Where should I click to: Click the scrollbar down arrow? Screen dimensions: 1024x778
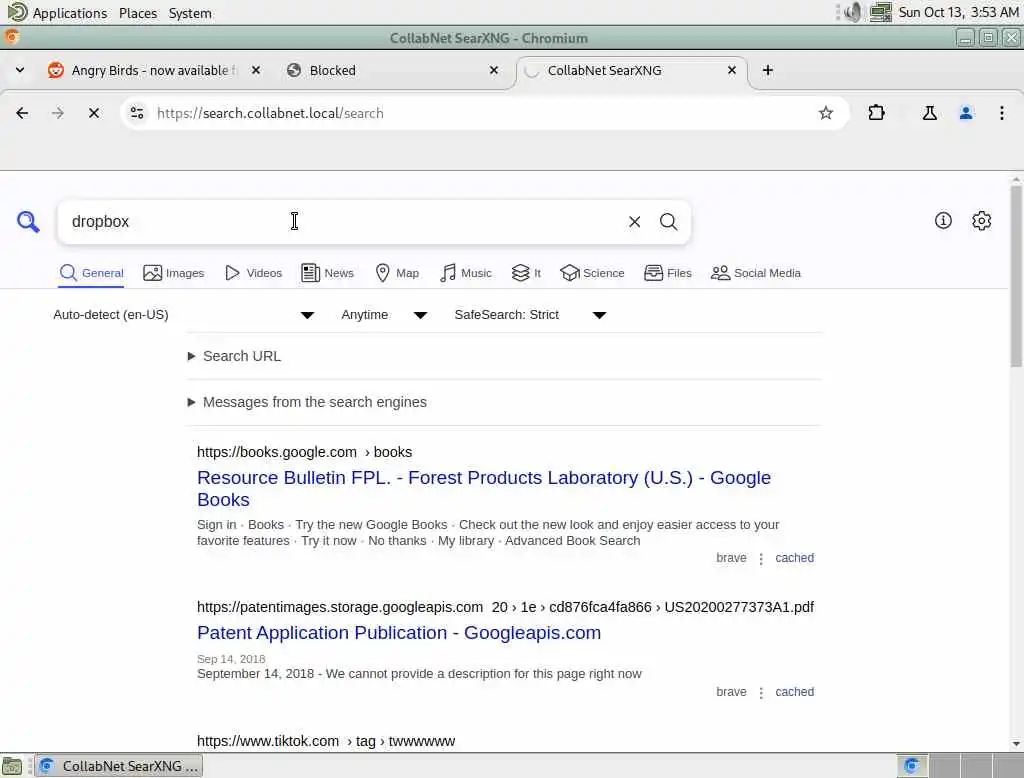pos(1016,743)
